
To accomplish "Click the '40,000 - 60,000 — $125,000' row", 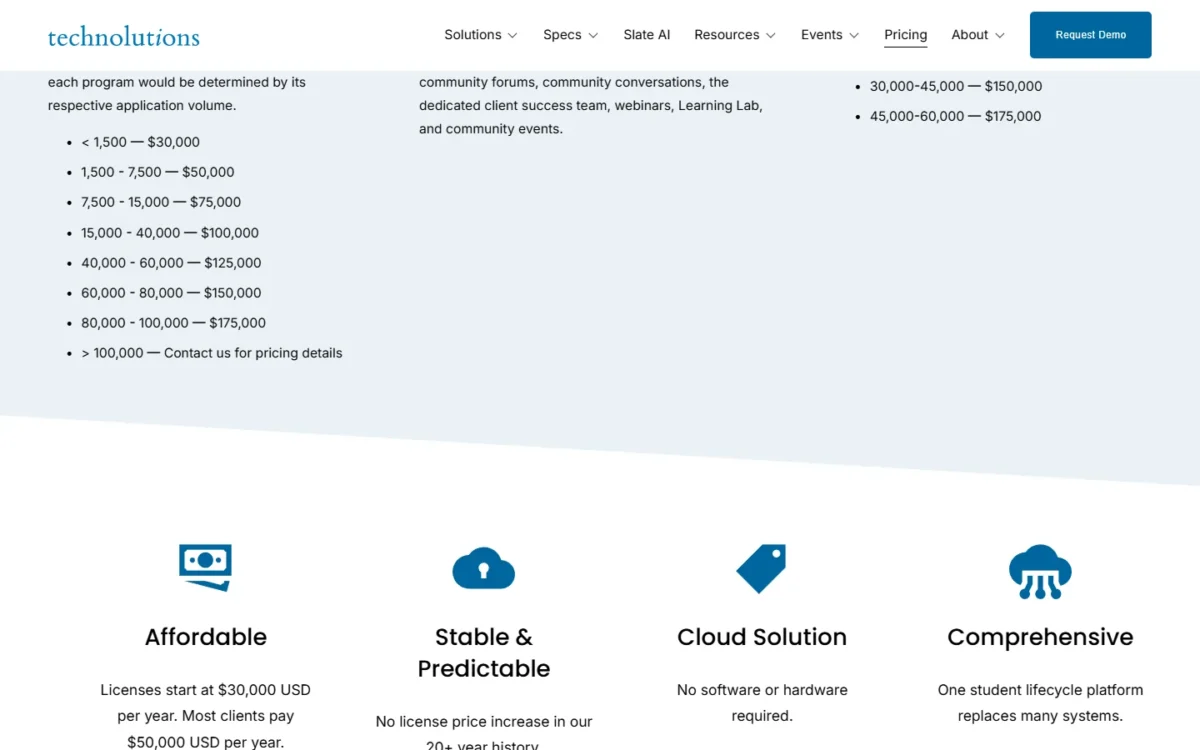I will point(171,263).
